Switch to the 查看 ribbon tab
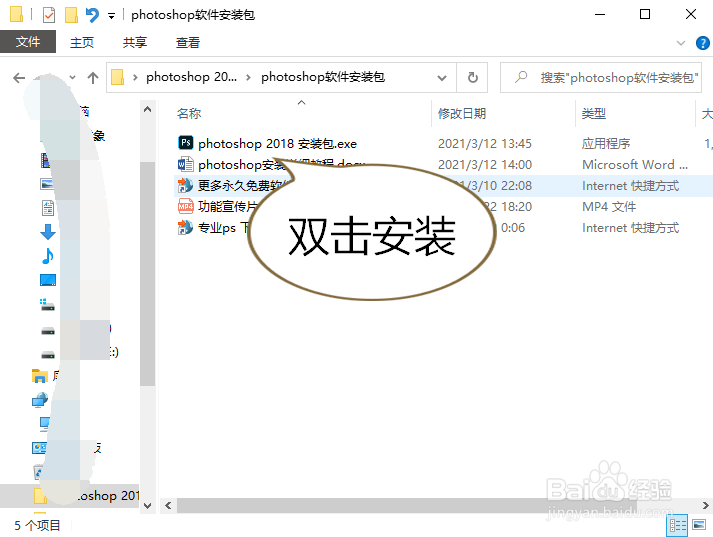This screenshot has width=713, height=537. [188, 42]
